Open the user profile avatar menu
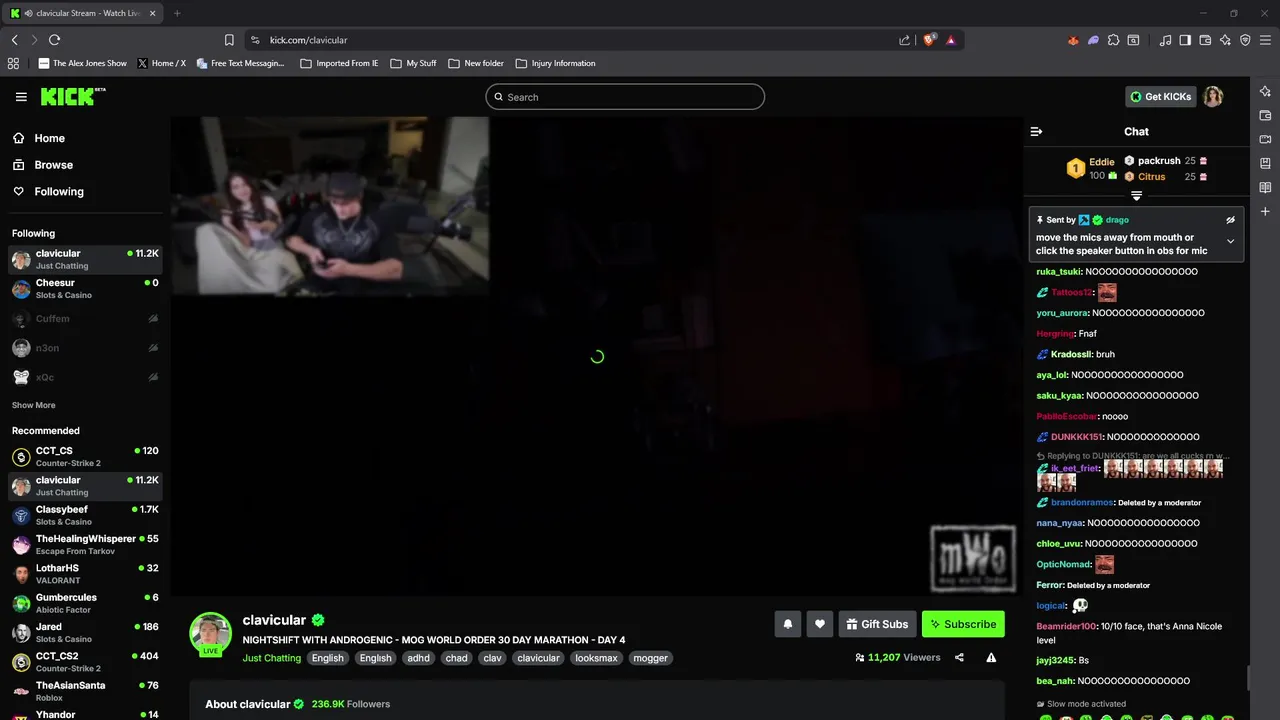The height and width of the screenshot is (720, 1280). [1213, 97]
